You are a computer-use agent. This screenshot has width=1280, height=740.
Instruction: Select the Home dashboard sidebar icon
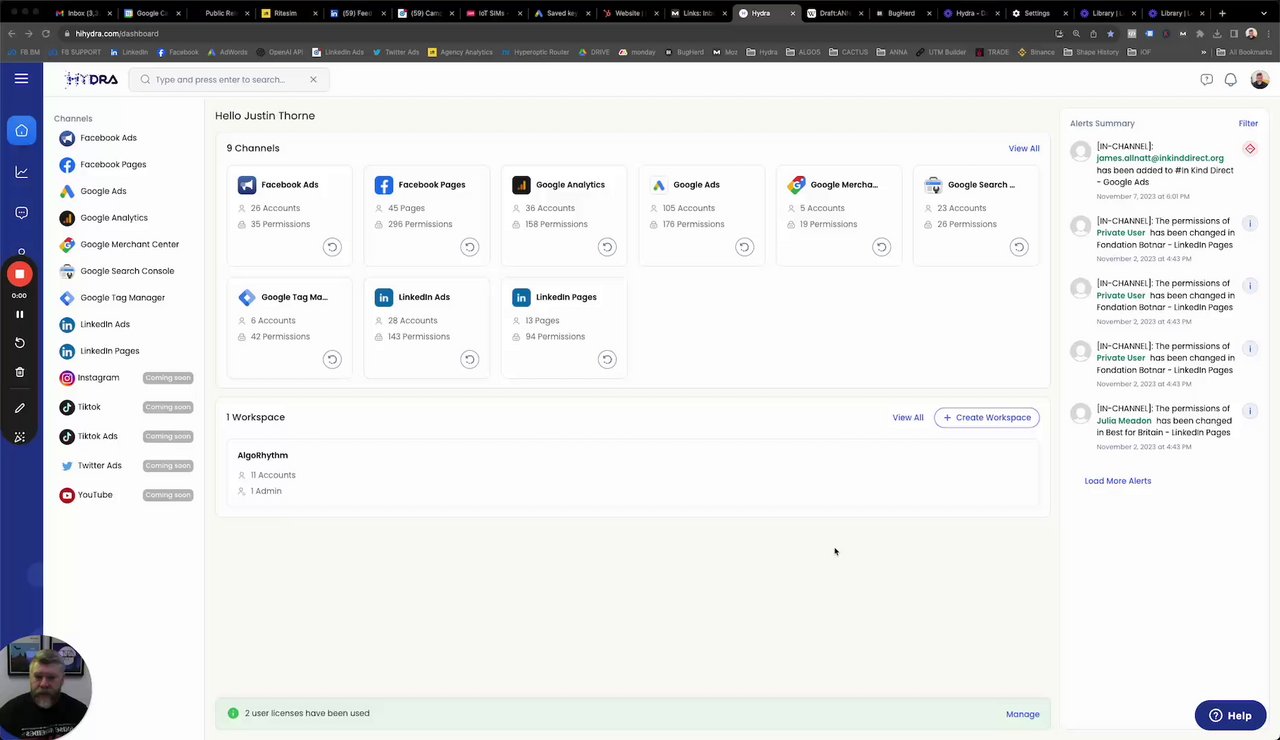click(x=21, y=131)
